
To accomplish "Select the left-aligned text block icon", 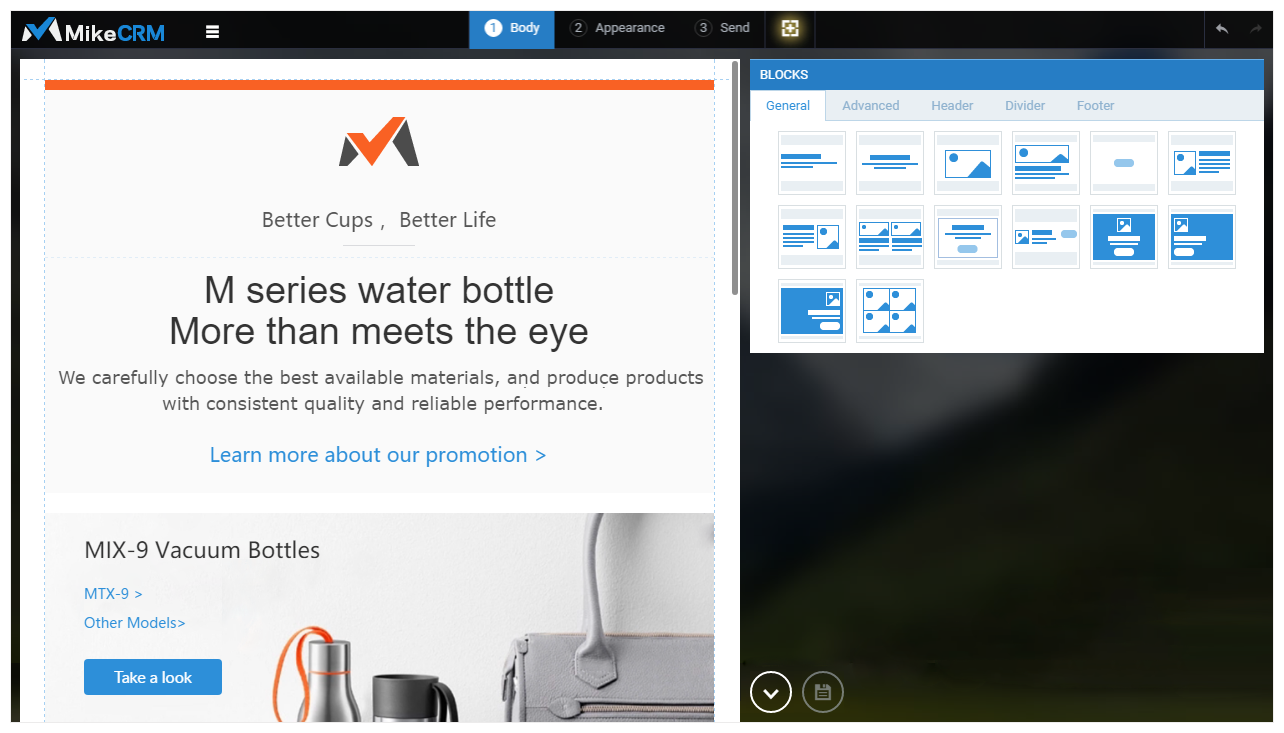I will coord(812,163).
